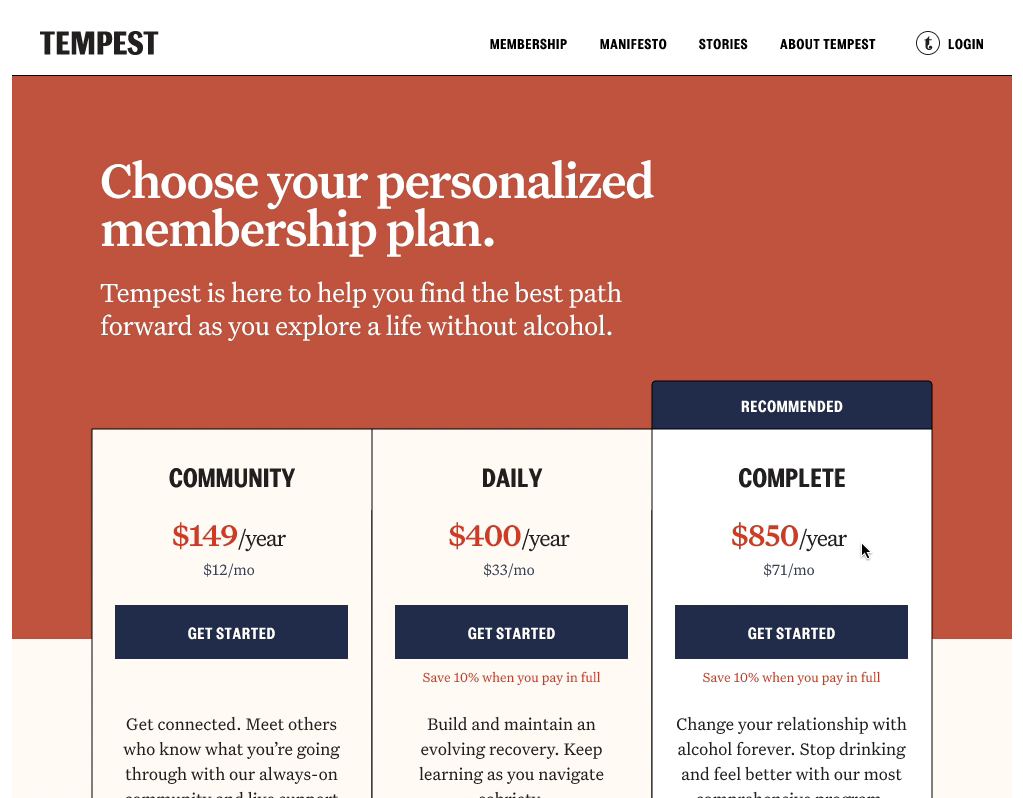Click the $149/year price
This screenshot has height=798, width=1023.
(229, 537)
